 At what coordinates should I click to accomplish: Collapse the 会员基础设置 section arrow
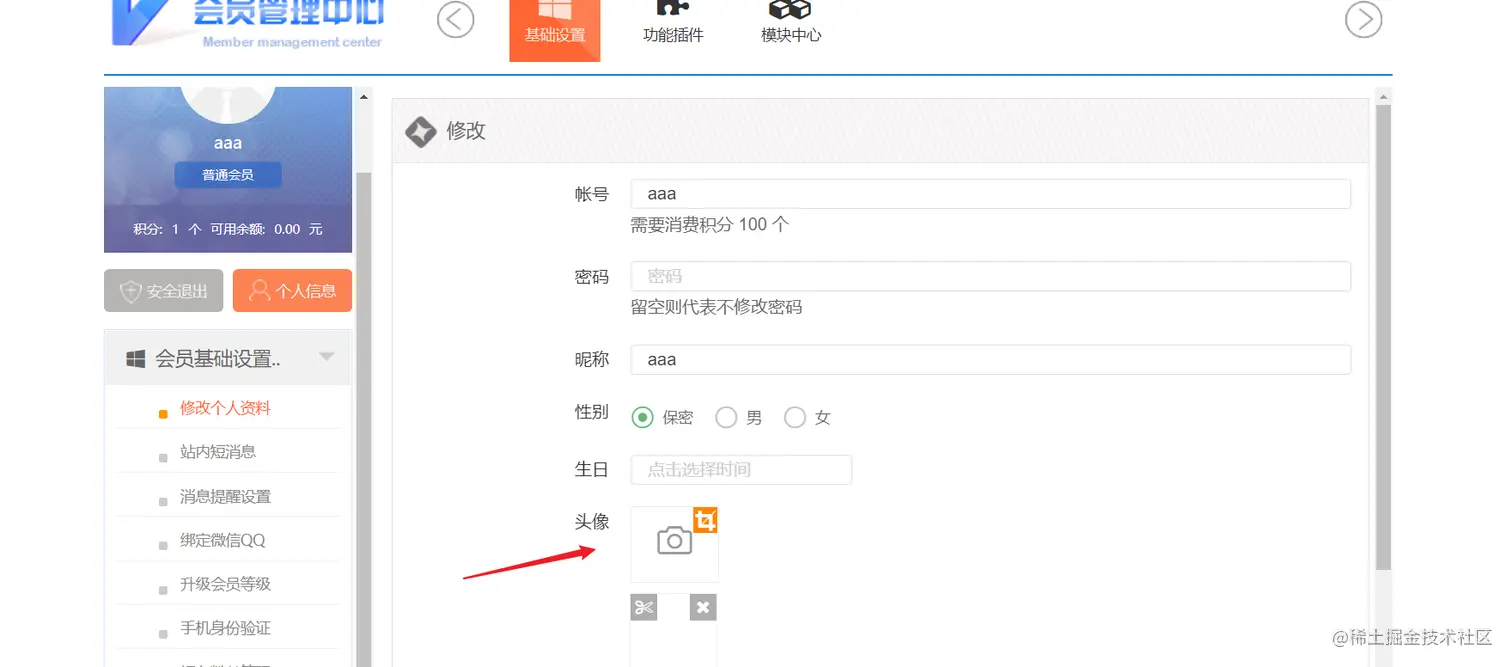326,357
